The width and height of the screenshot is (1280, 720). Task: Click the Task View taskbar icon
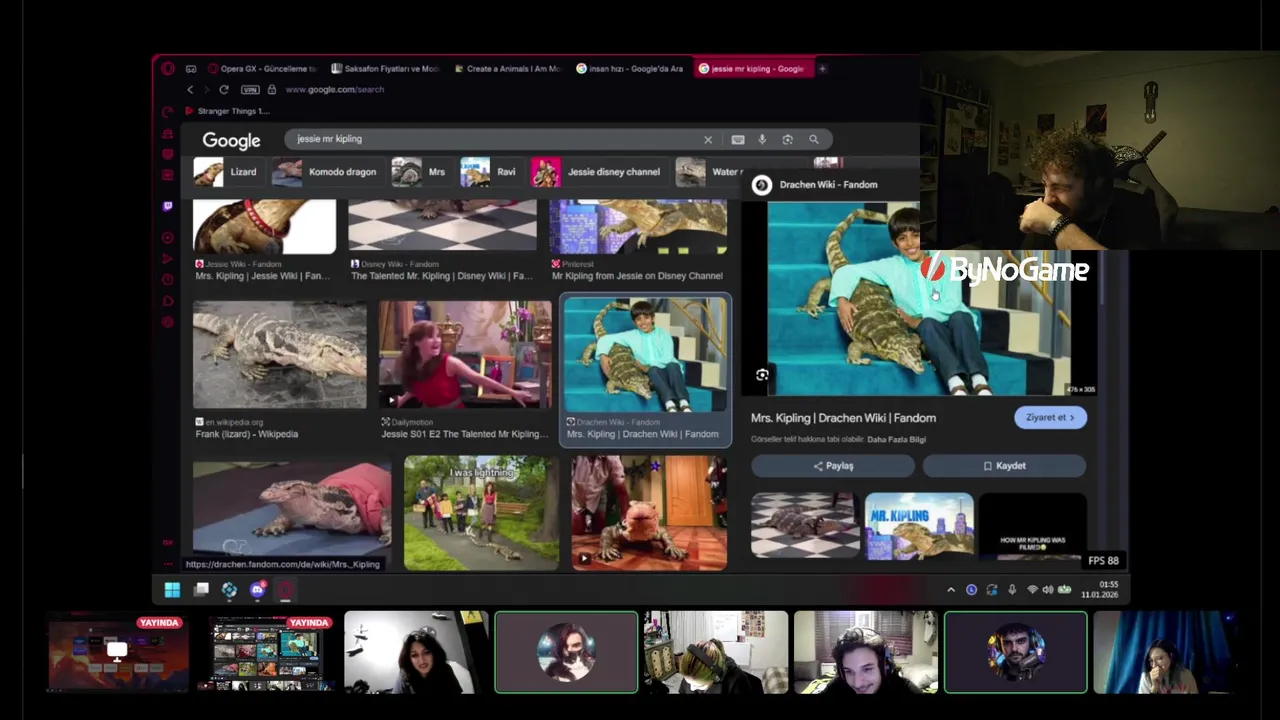point(201,590)
